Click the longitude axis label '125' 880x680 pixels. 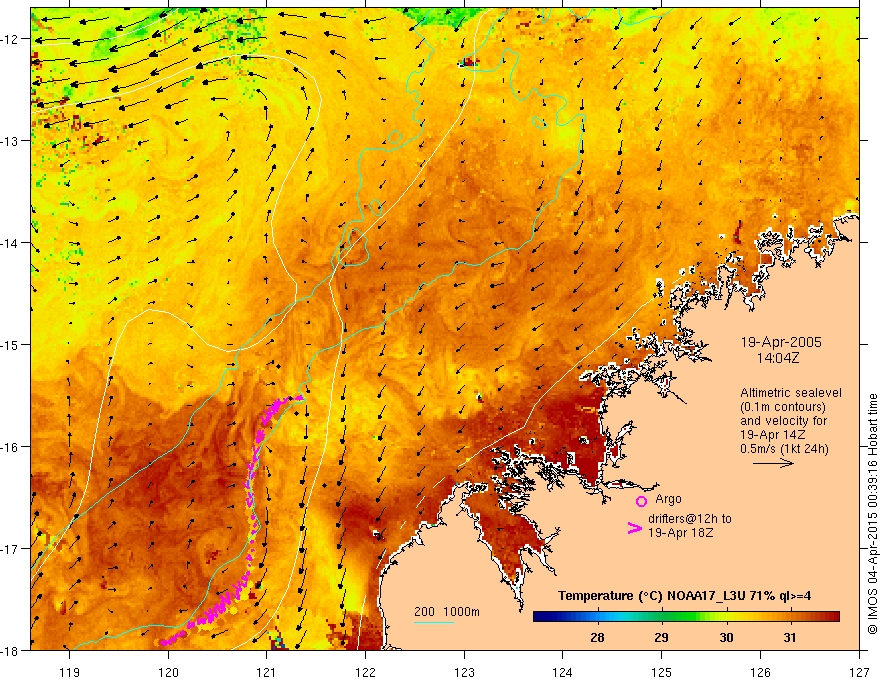point(662,672)
